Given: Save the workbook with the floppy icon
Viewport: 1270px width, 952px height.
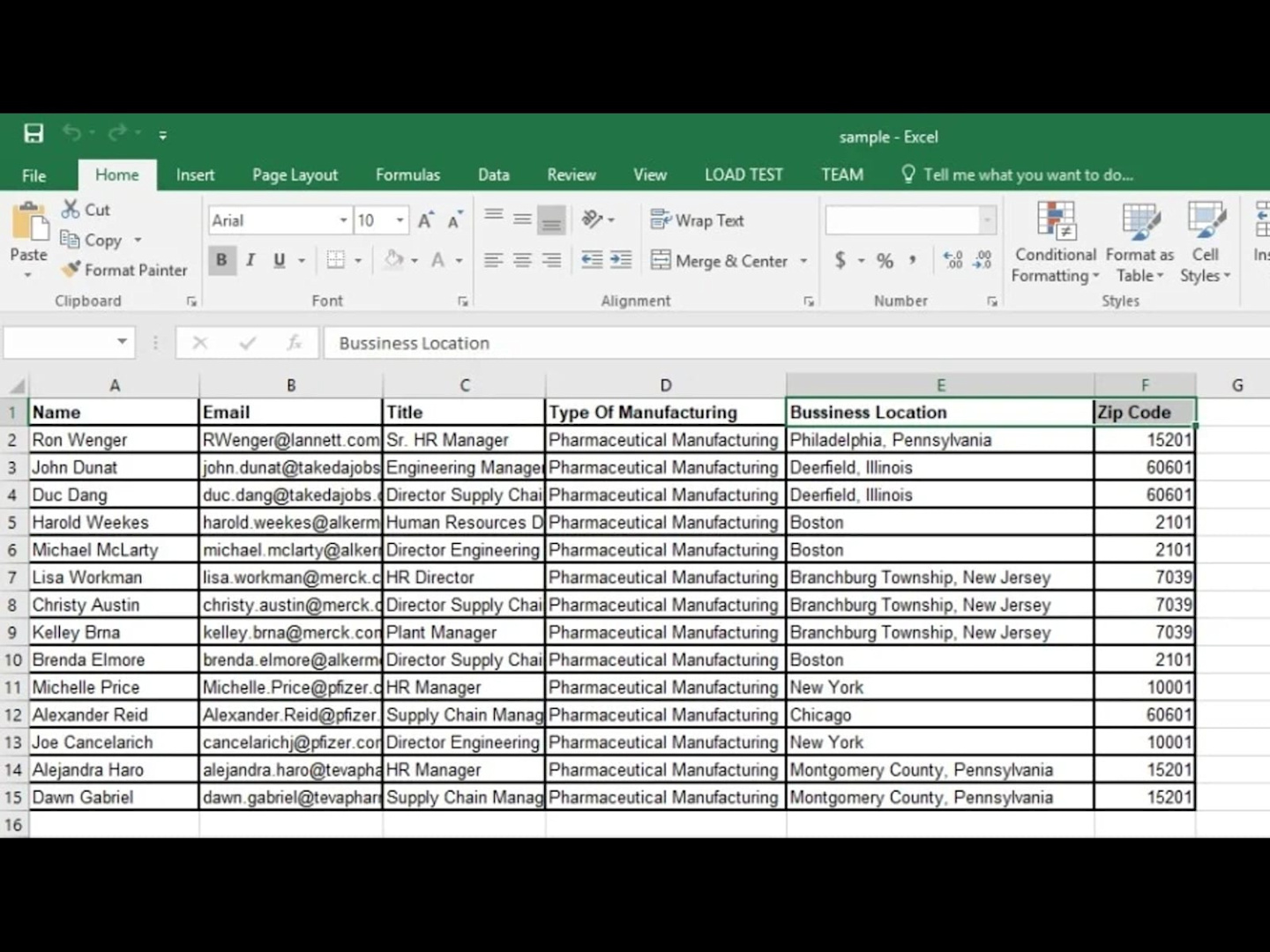Looking at the screenshot, I should (34, 133).
